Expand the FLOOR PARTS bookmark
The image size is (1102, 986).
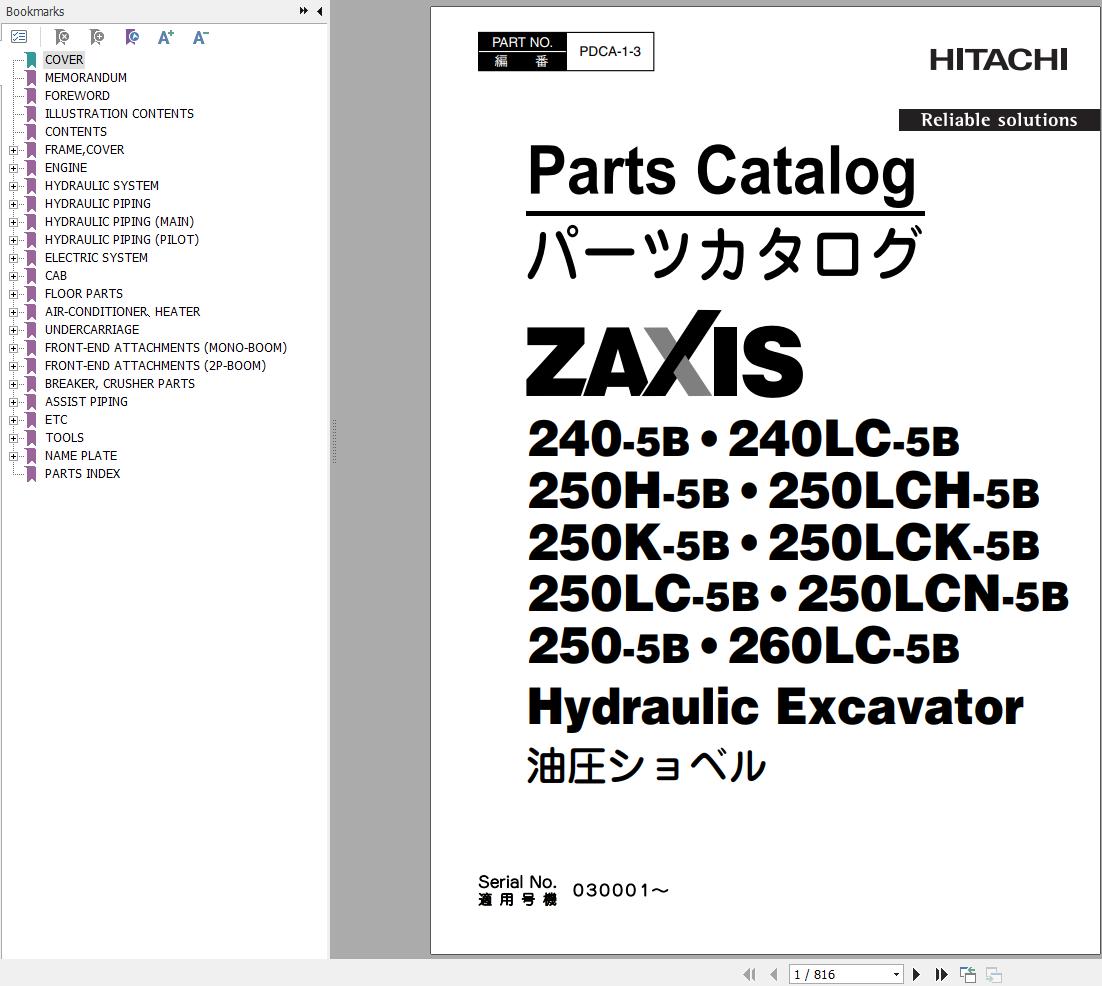pyautogui.click(x=13, y=294)
